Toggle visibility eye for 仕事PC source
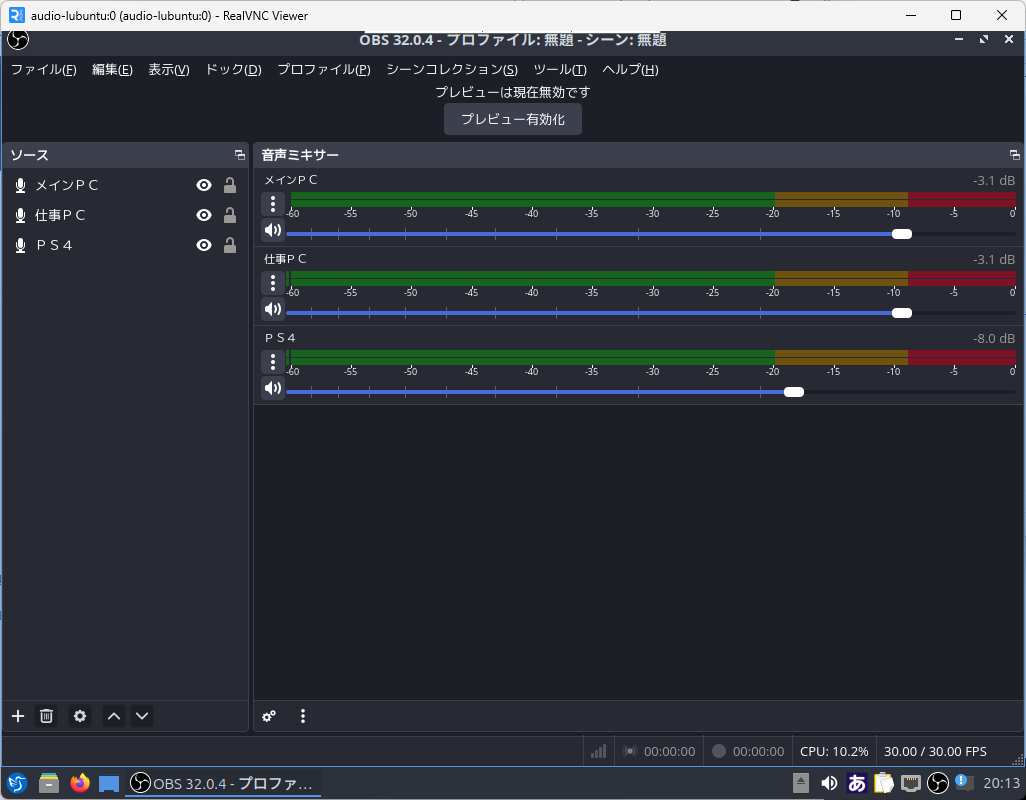This screenshot has height=800, width=1026. tap(204, 215)
